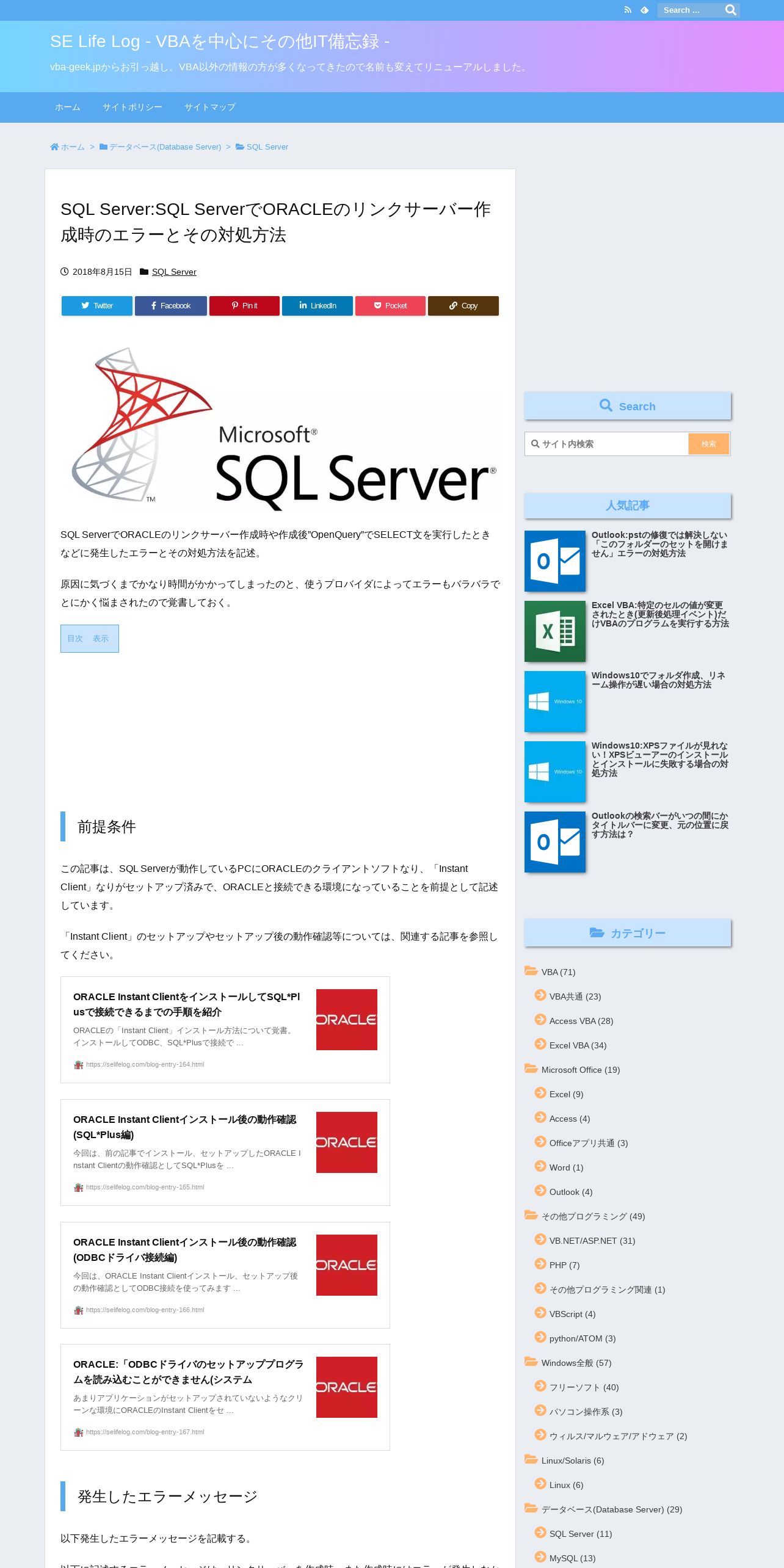The image size is (784, 1568).
Task: Click the underlined SQL Server category beside the date
Action: click(174, 272)
